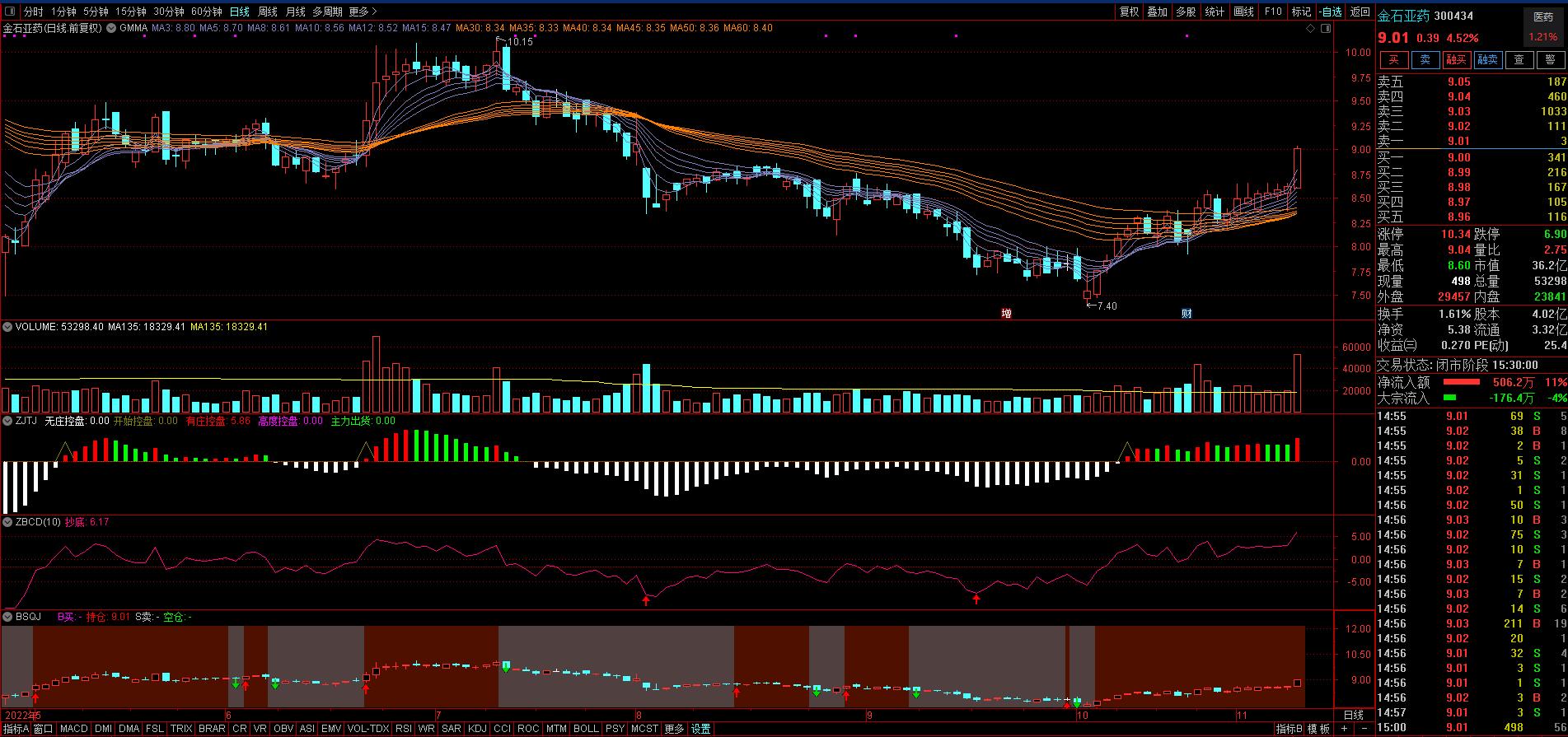
Task: Toggle the -自选 watchlist button
Action: click(1331, 12)
